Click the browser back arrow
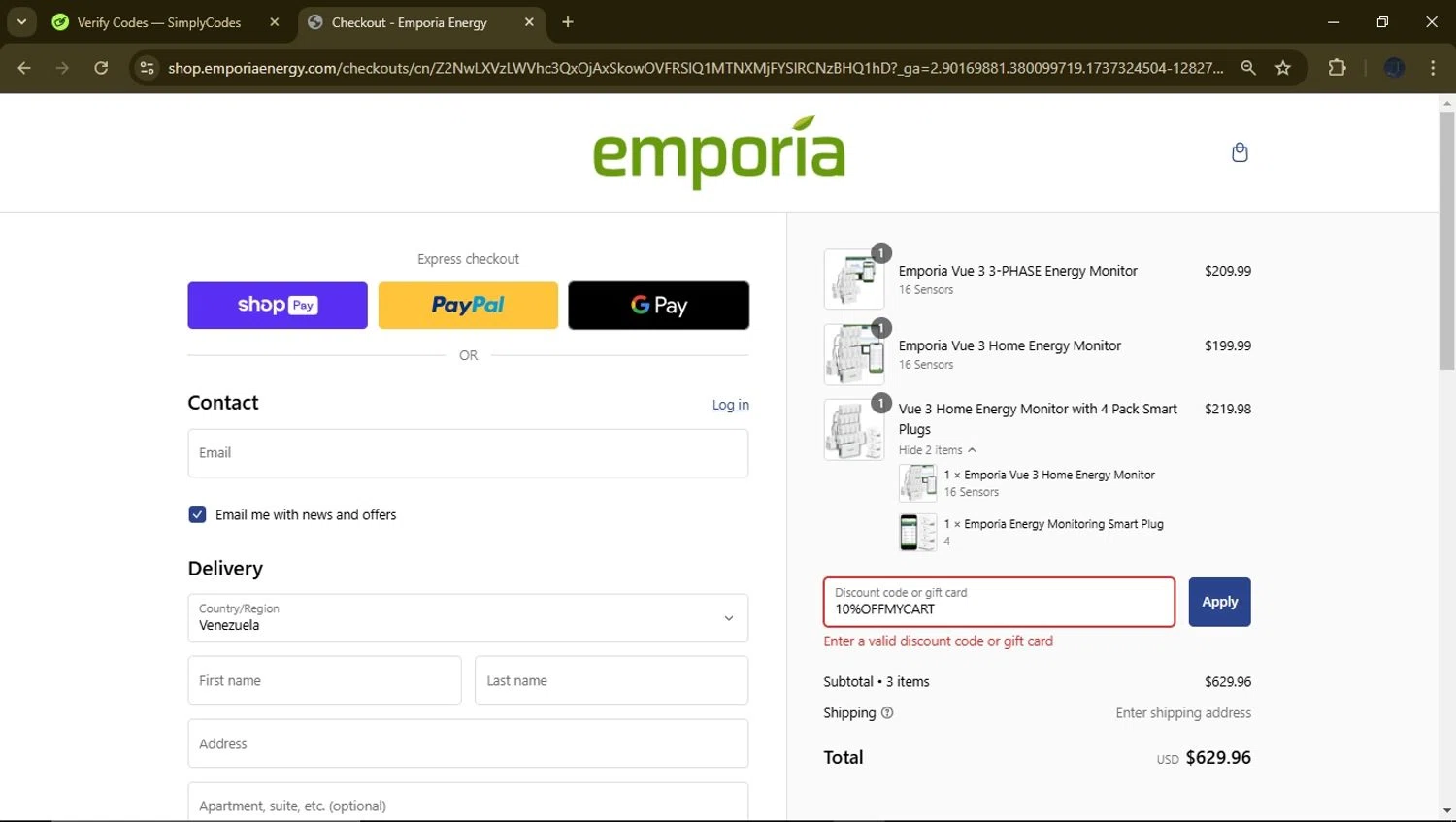The image size is (1456, 822). [x=24, y=68]
